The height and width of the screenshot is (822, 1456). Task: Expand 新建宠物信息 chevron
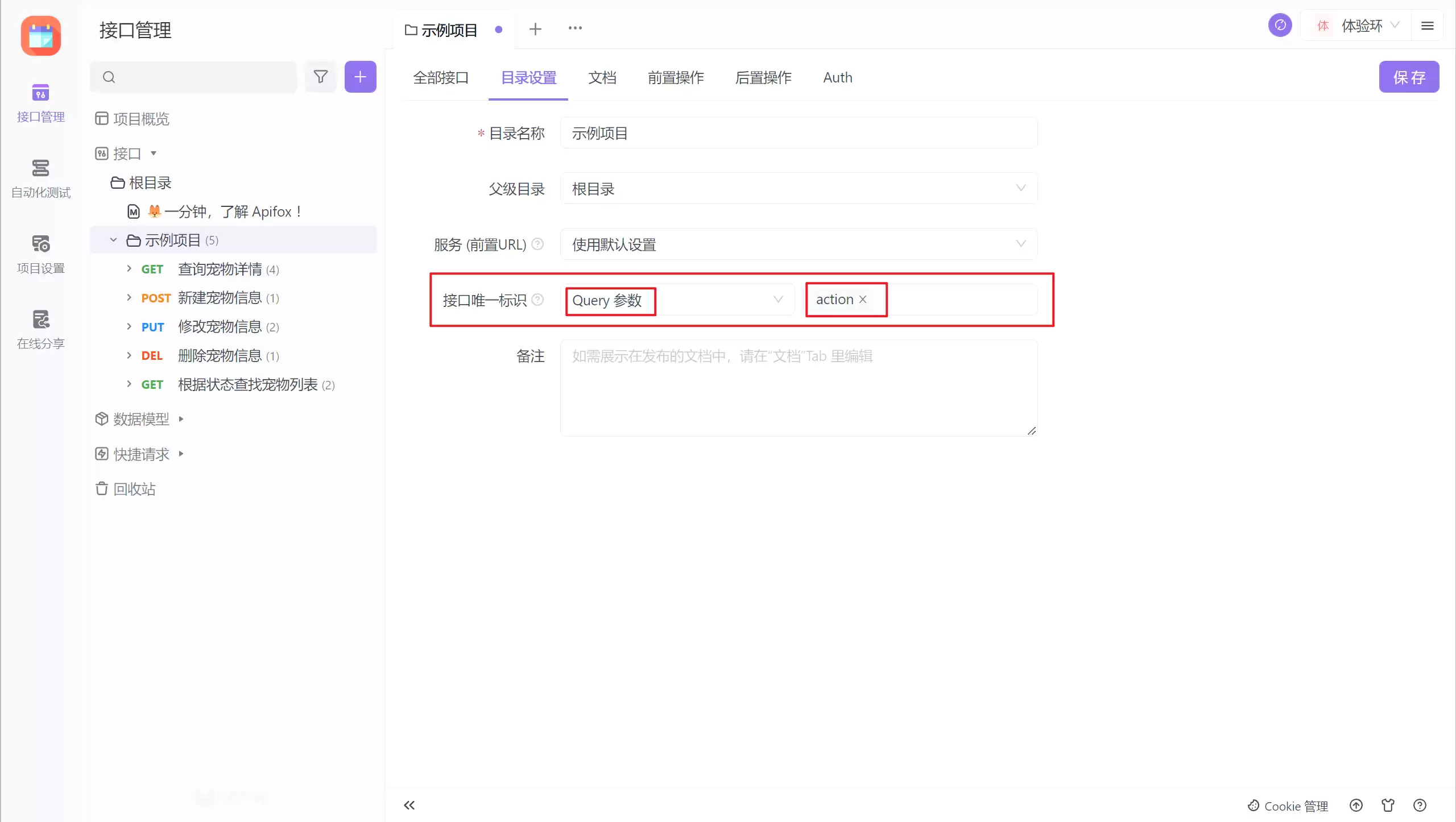click(129, 297)
